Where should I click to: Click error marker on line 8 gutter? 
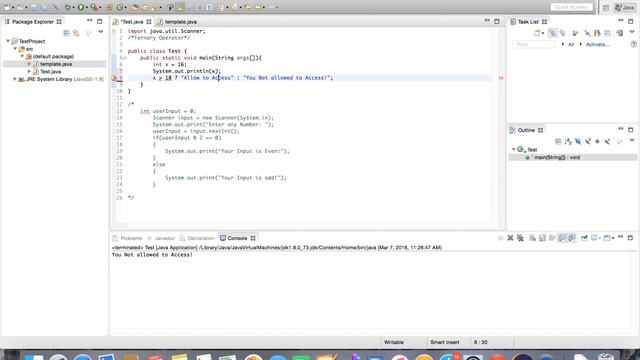[x=115, y=78]
